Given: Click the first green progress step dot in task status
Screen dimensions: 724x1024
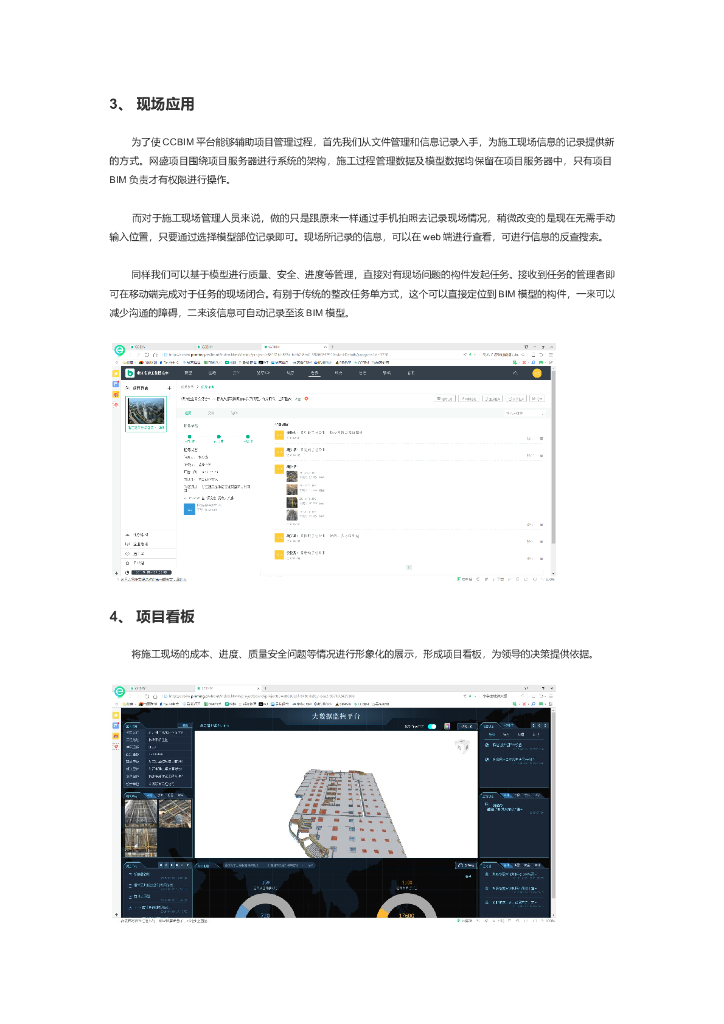Looking at the screenshot, I should [x=189, y=436].
